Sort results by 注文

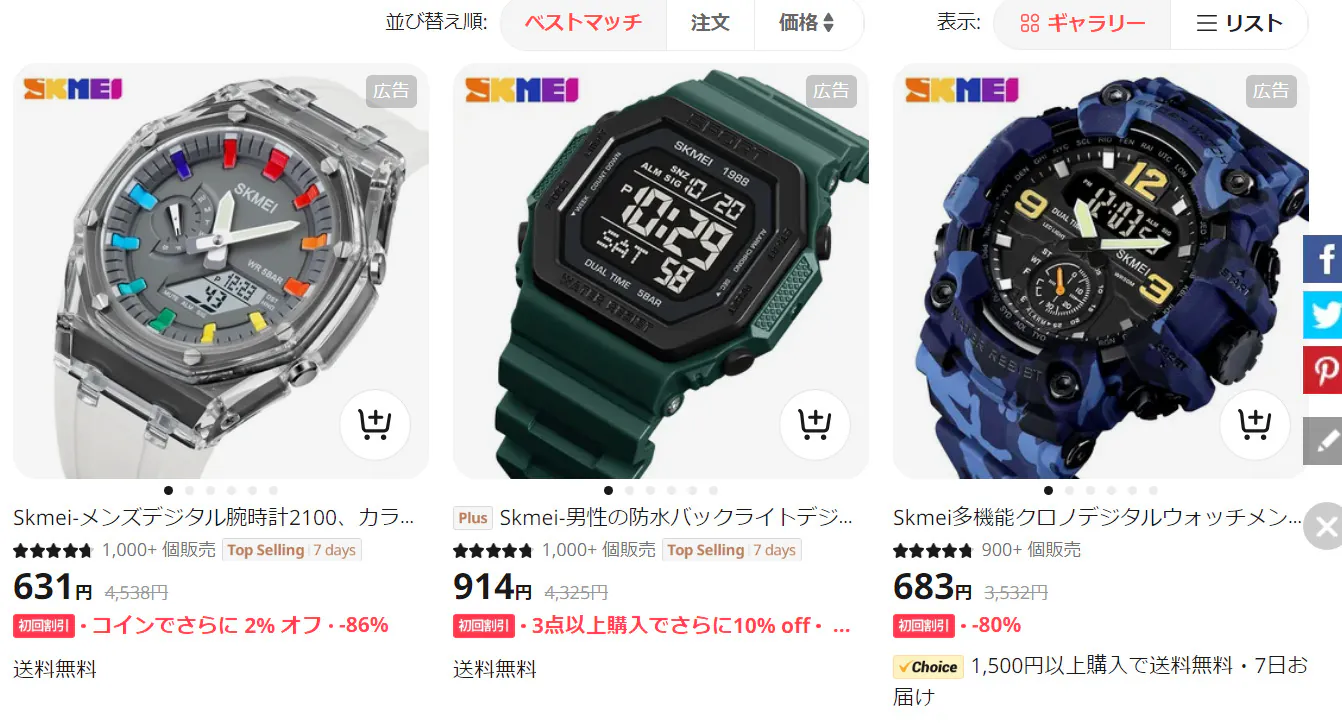(710, 23)
